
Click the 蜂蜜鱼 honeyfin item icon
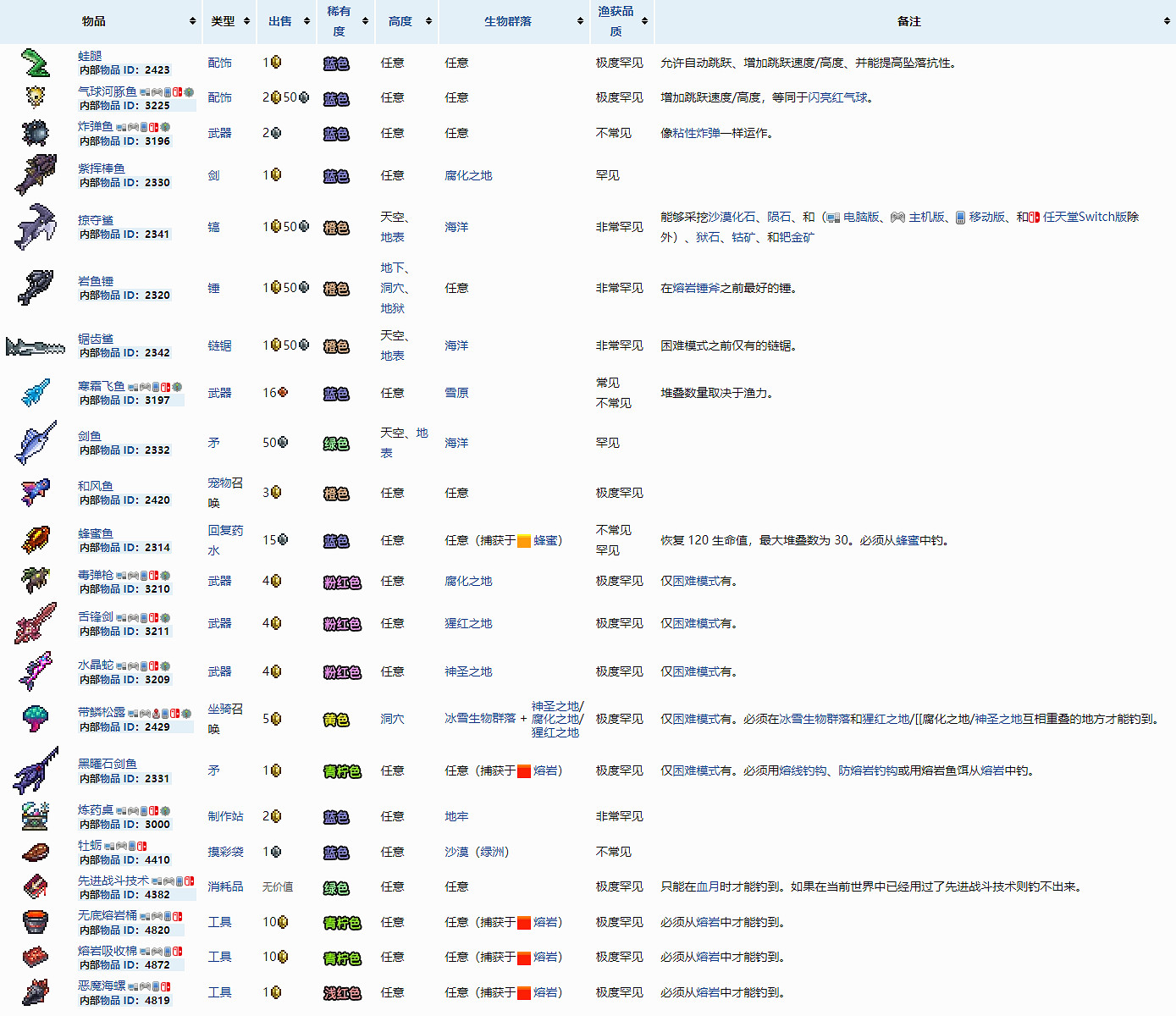click(x=36, y=540)
